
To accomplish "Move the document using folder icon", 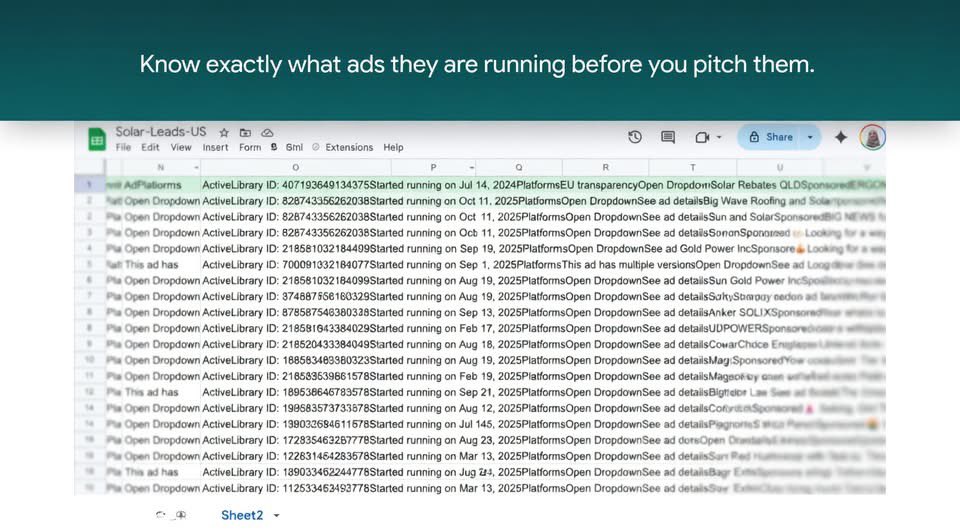I will click(x=245, y=133).
